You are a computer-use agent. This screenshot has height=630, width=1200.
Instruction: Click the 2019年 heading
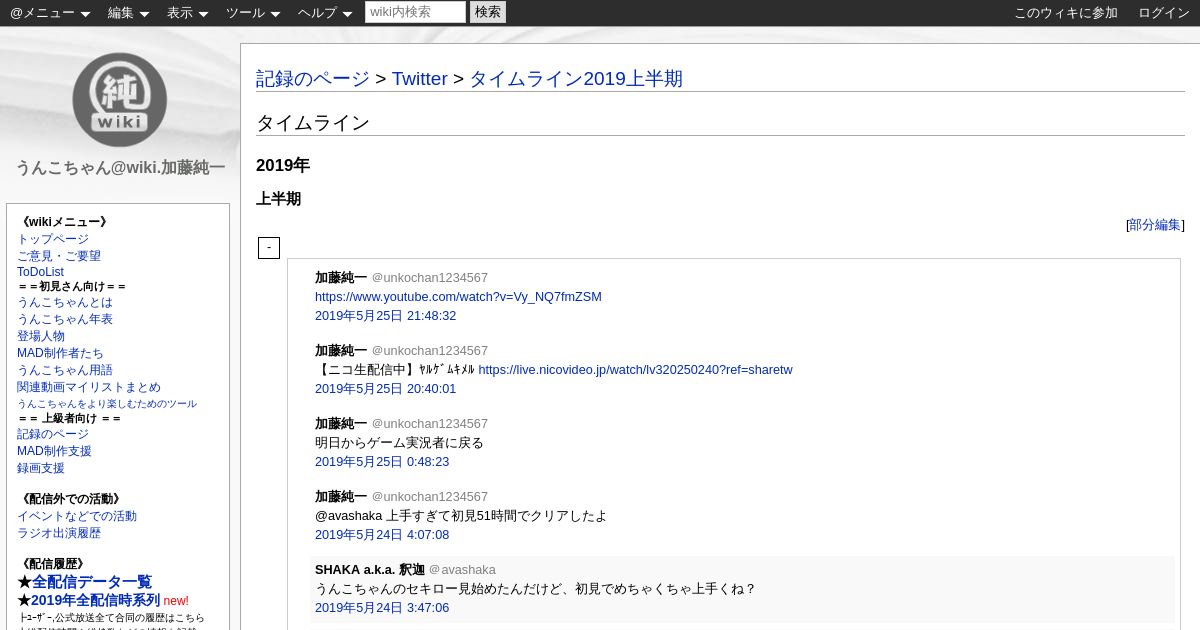(283, 165)
